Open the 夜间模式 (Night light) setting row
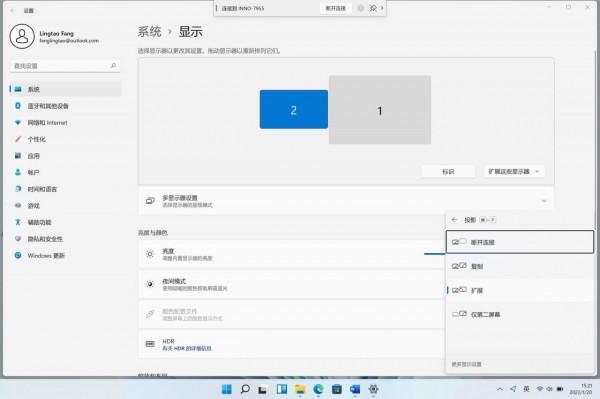Viewport: 600px width, 399px height. pyautogui.click(x=292, y=284)
